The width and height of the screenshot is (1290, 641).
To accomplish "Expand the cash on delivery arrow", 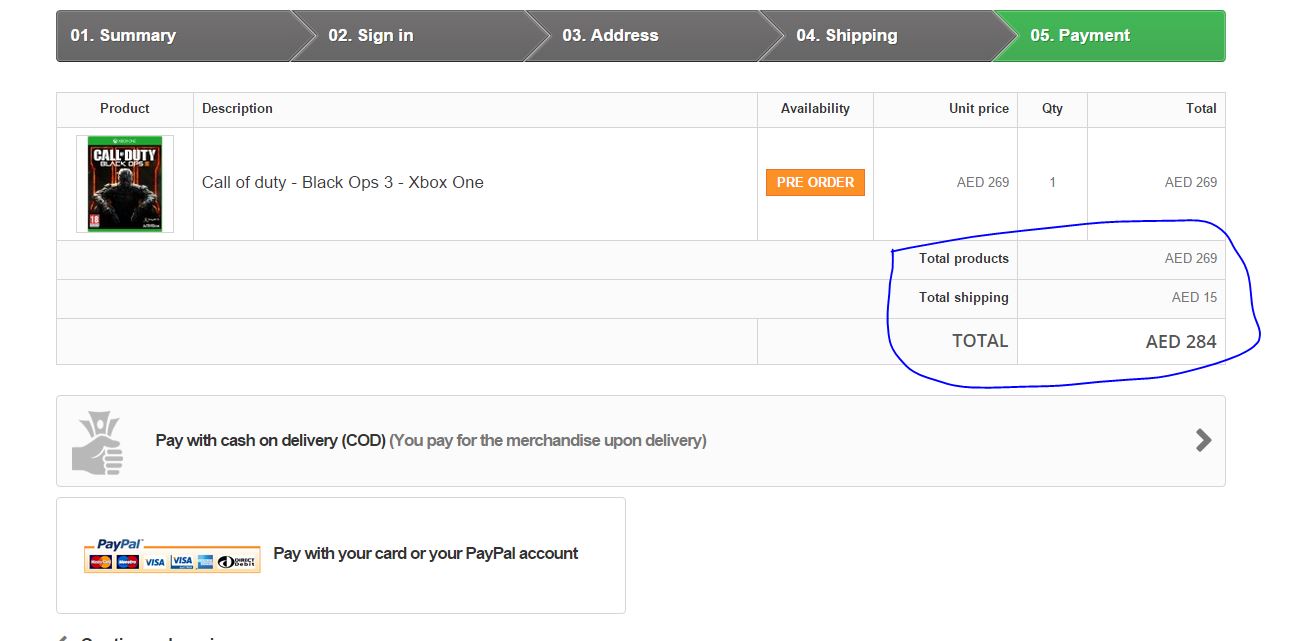I will (x=1203, y=440).
